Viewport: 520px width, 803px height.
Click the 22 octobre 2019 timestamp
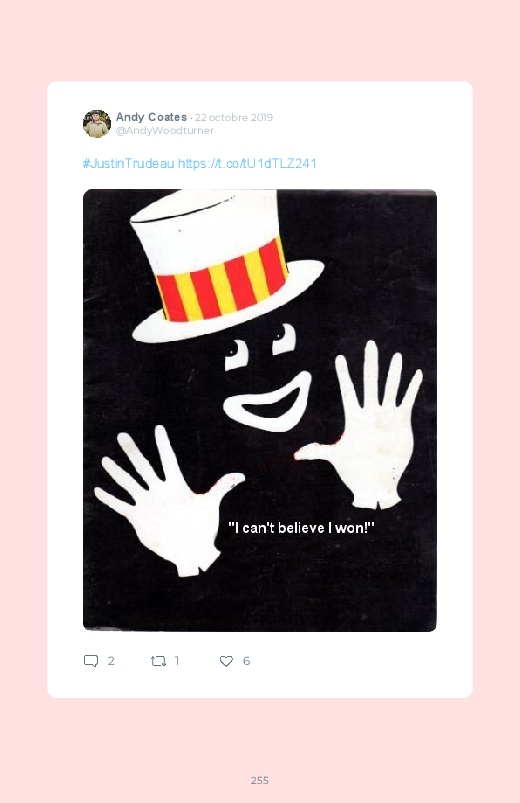(234, 117)
